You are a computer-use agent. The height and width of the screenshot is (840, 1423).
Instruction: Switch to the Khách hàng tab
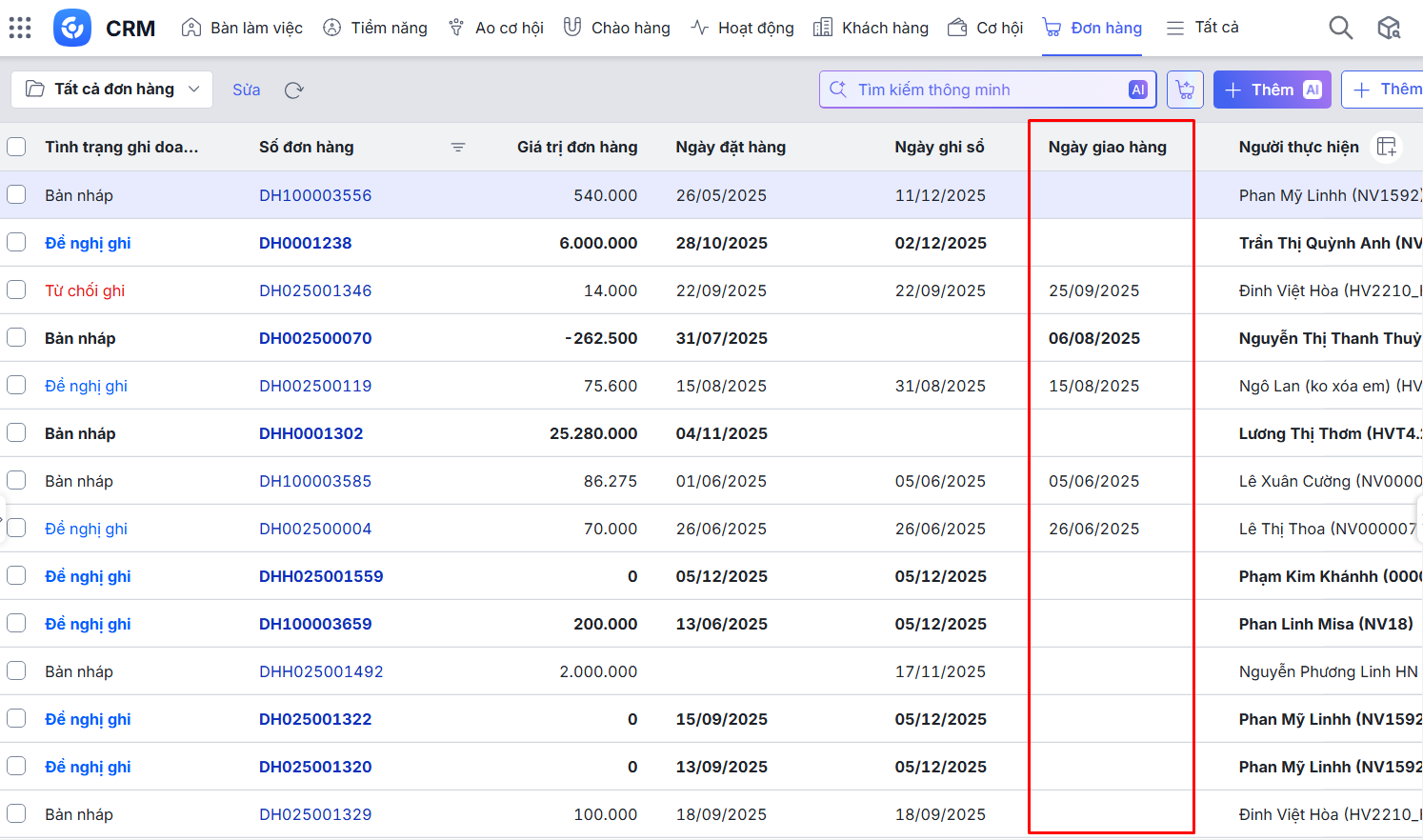pyautogui.click(x=872, y=28)
